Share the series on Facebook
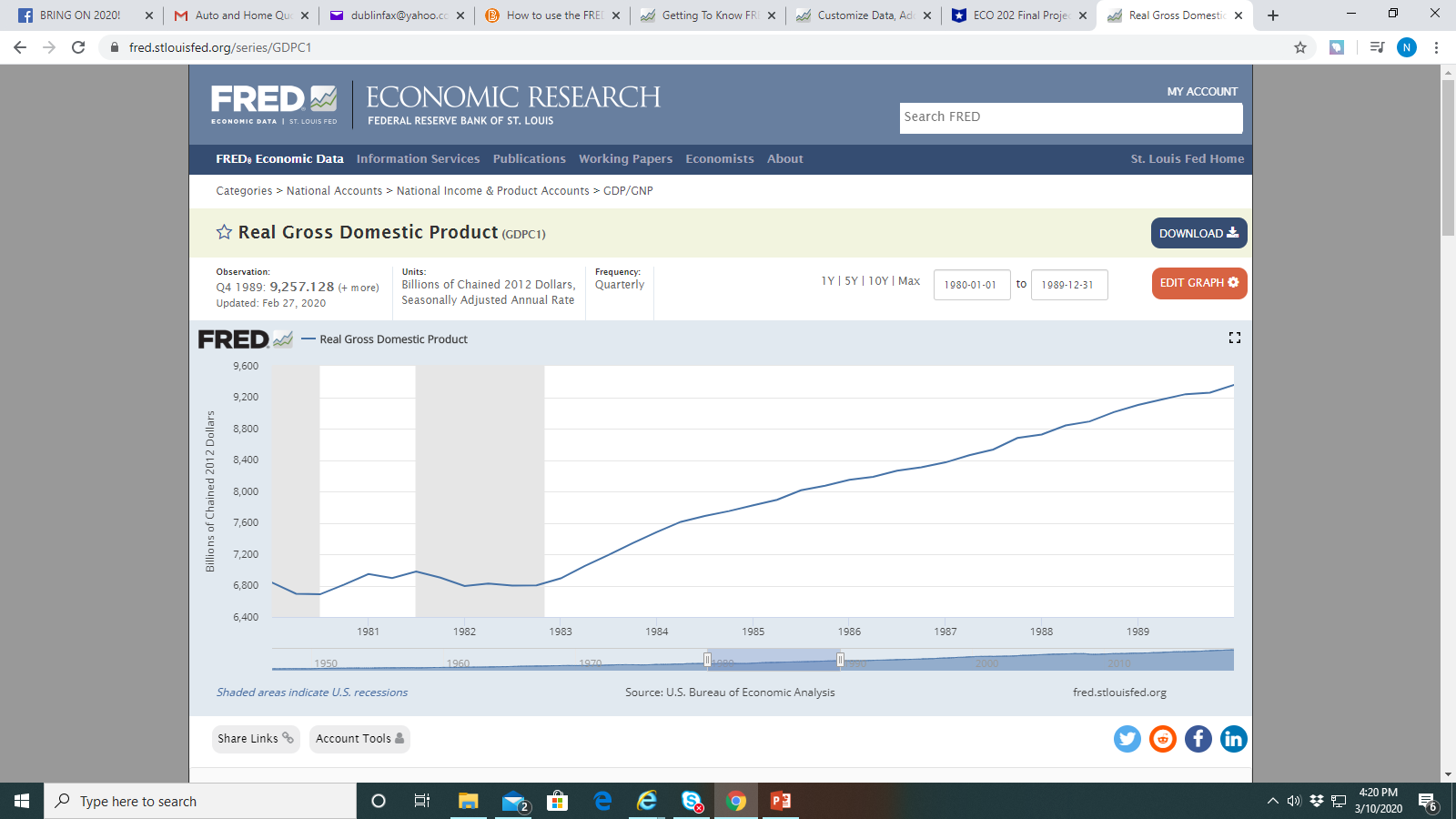 pos(1198,739)
